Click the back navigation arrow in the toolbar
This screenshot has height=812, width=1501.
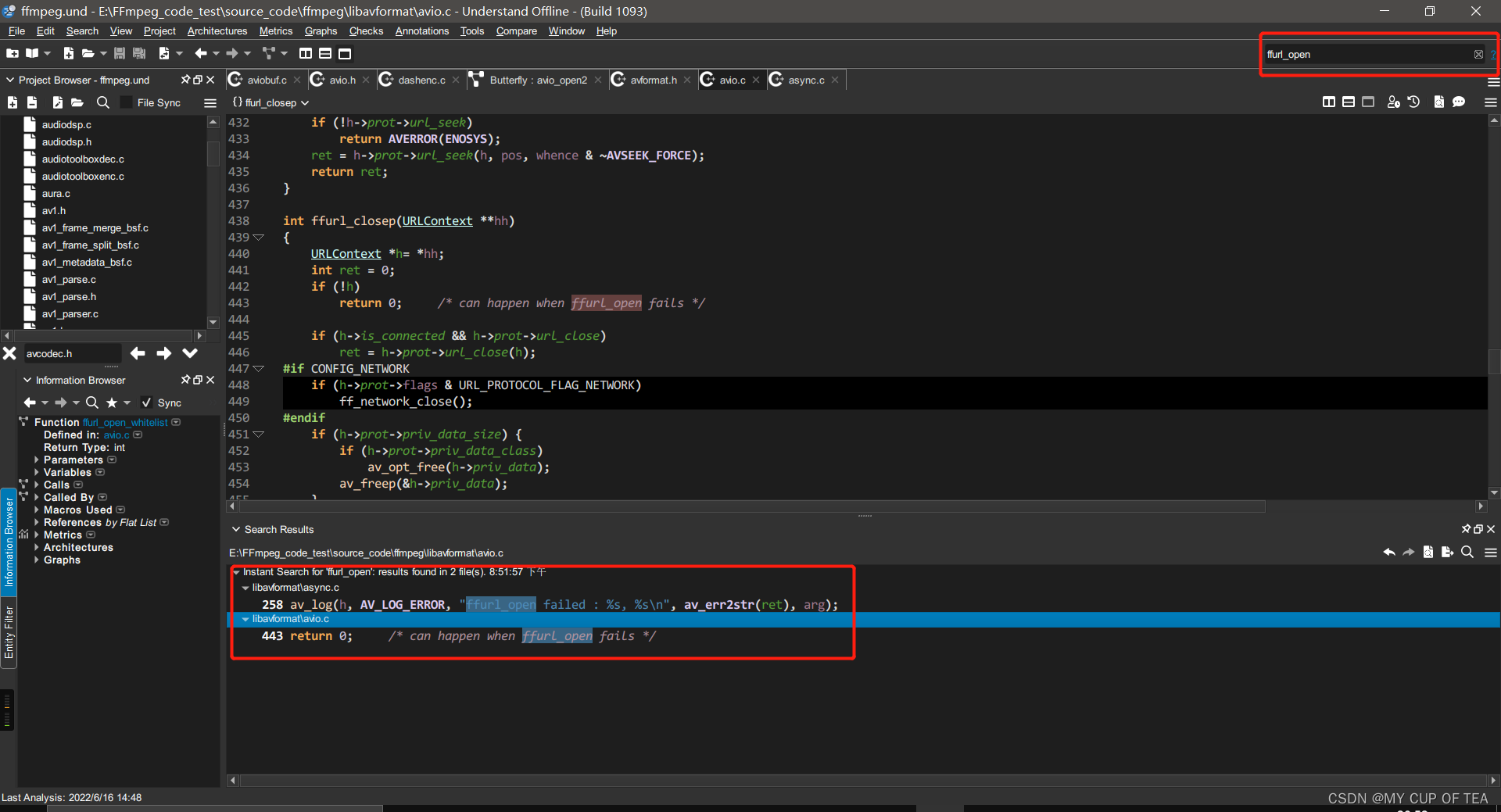point(202,53)
